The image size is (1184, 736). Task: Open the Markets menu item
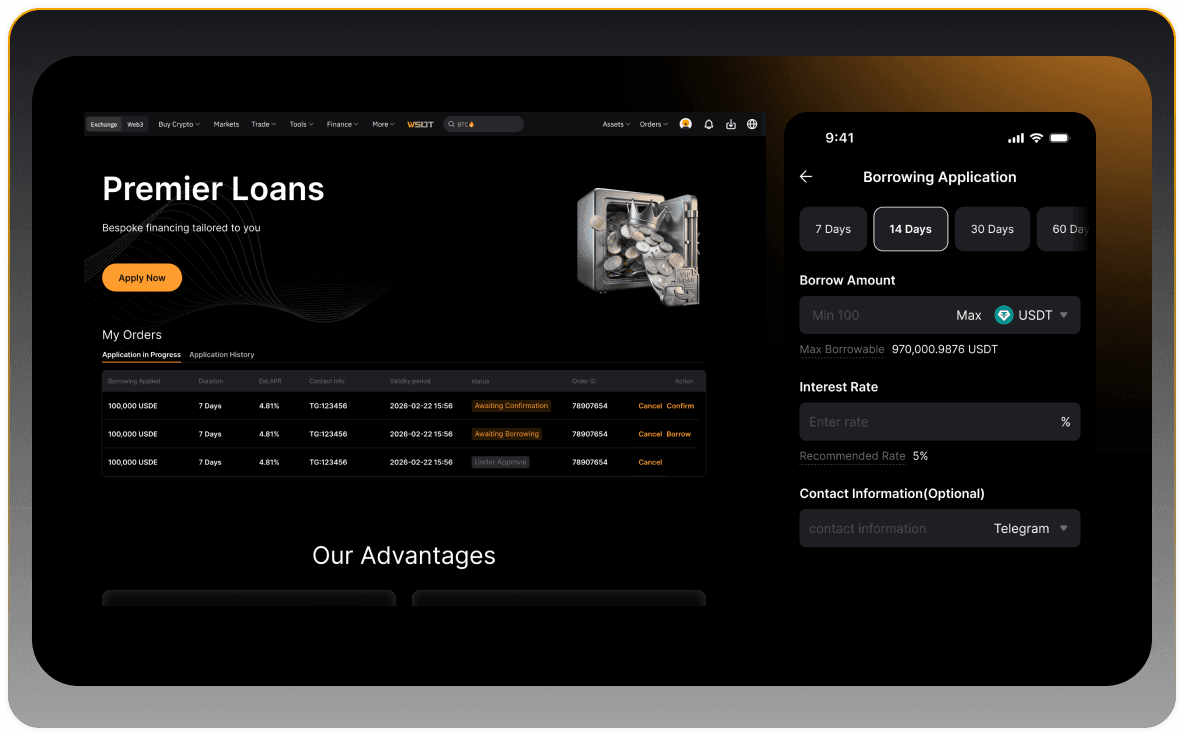coord(226,124)
